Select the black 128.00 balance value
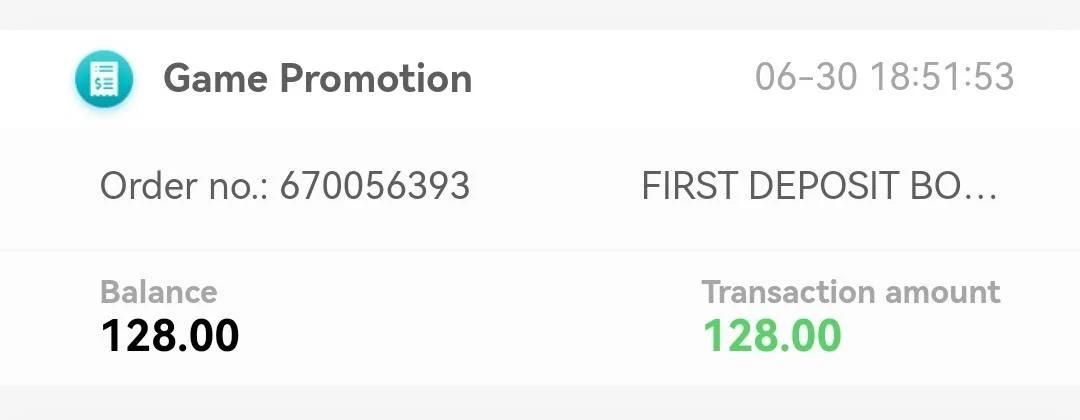This screenshot has height=420, width=1080. click(169, 336)
